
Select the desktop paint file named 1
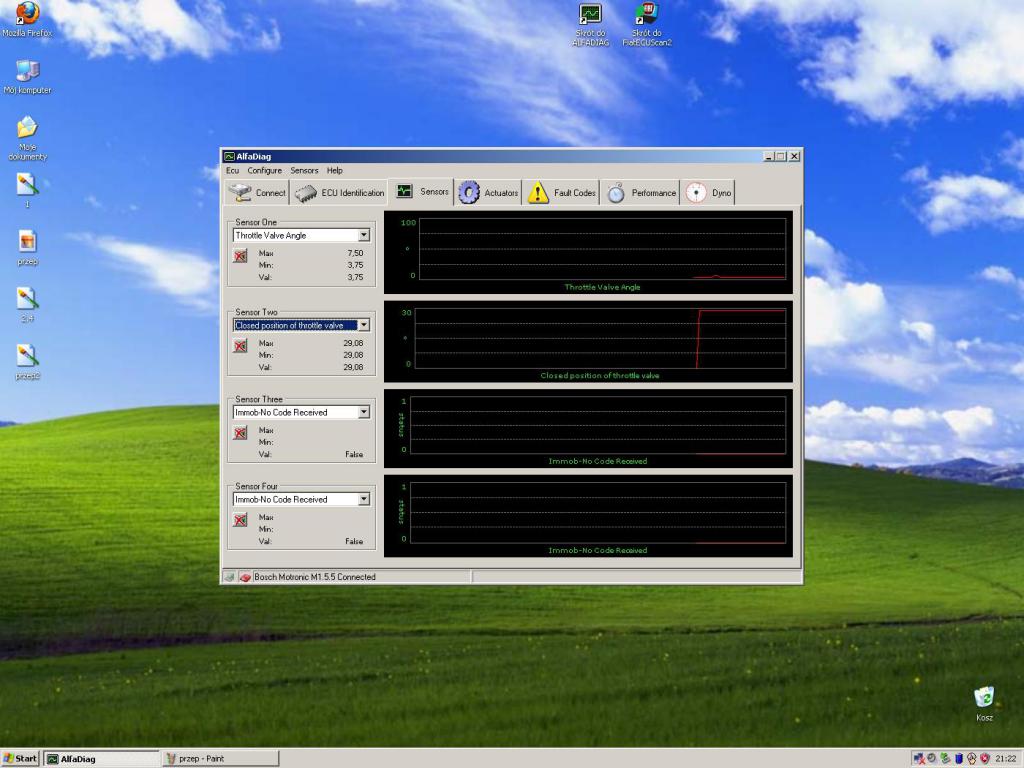27,191
